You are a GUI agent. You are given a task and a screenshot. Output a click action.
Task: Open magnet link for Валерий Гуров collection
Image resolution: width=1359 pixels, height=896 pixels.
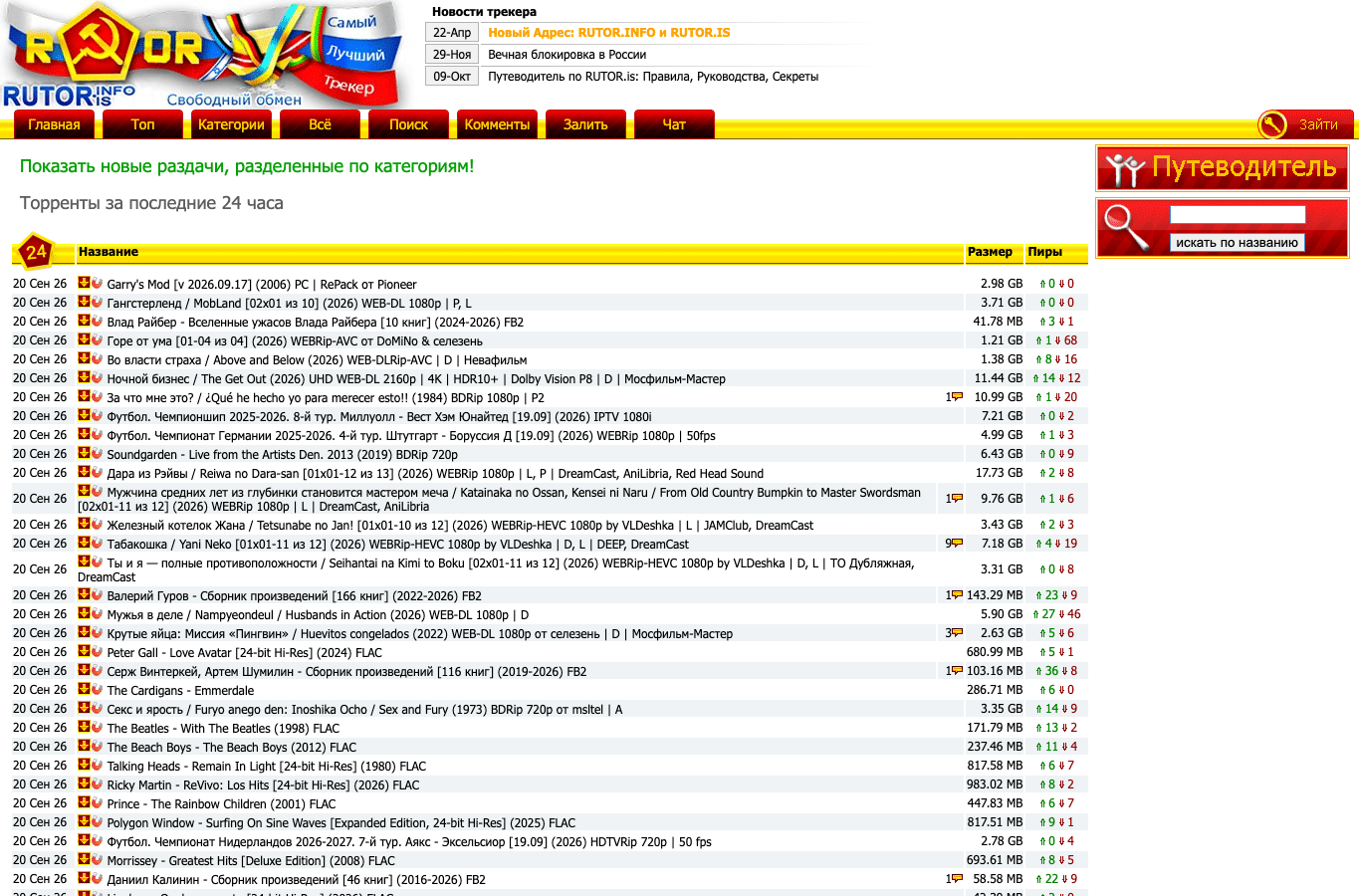coord(98,595)
